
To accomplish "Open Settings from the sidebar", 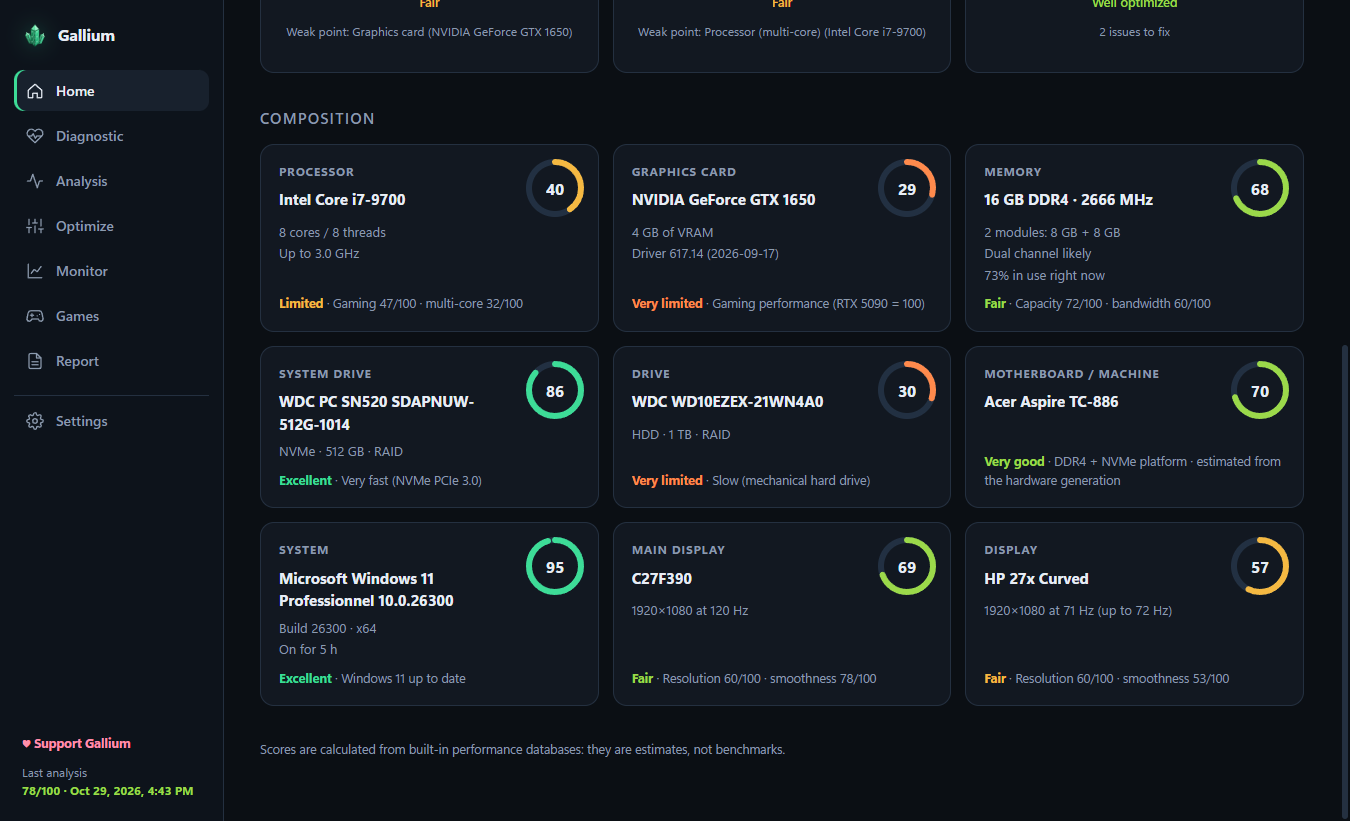I will (111, 421).
